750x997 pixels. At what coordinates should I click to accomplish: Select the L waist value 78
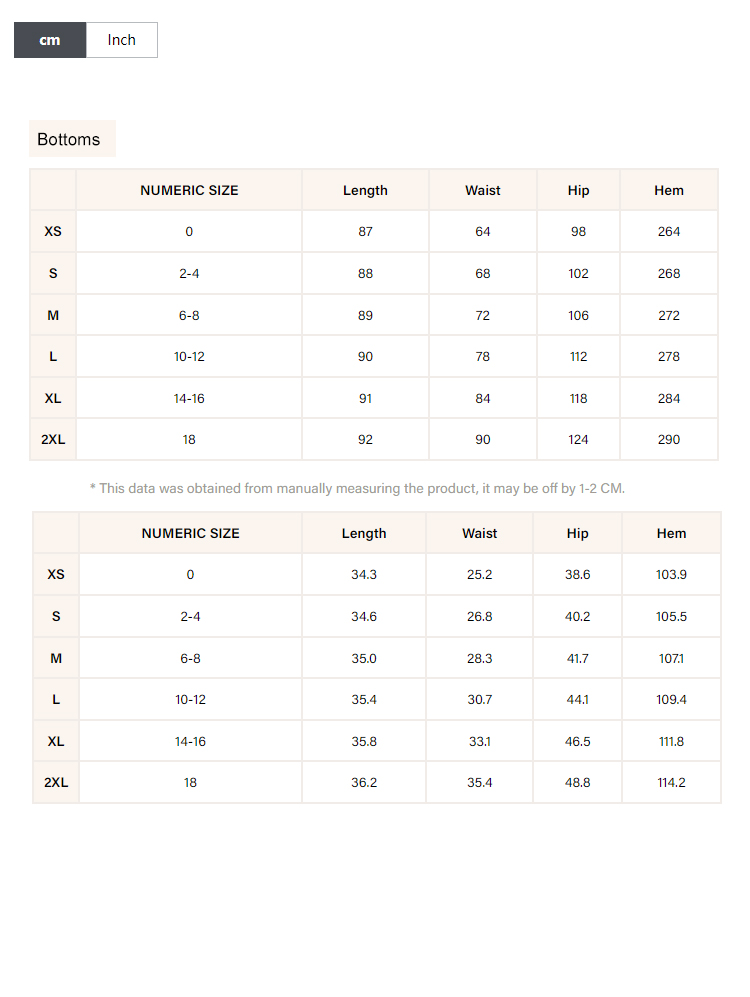tap(483, 356)
